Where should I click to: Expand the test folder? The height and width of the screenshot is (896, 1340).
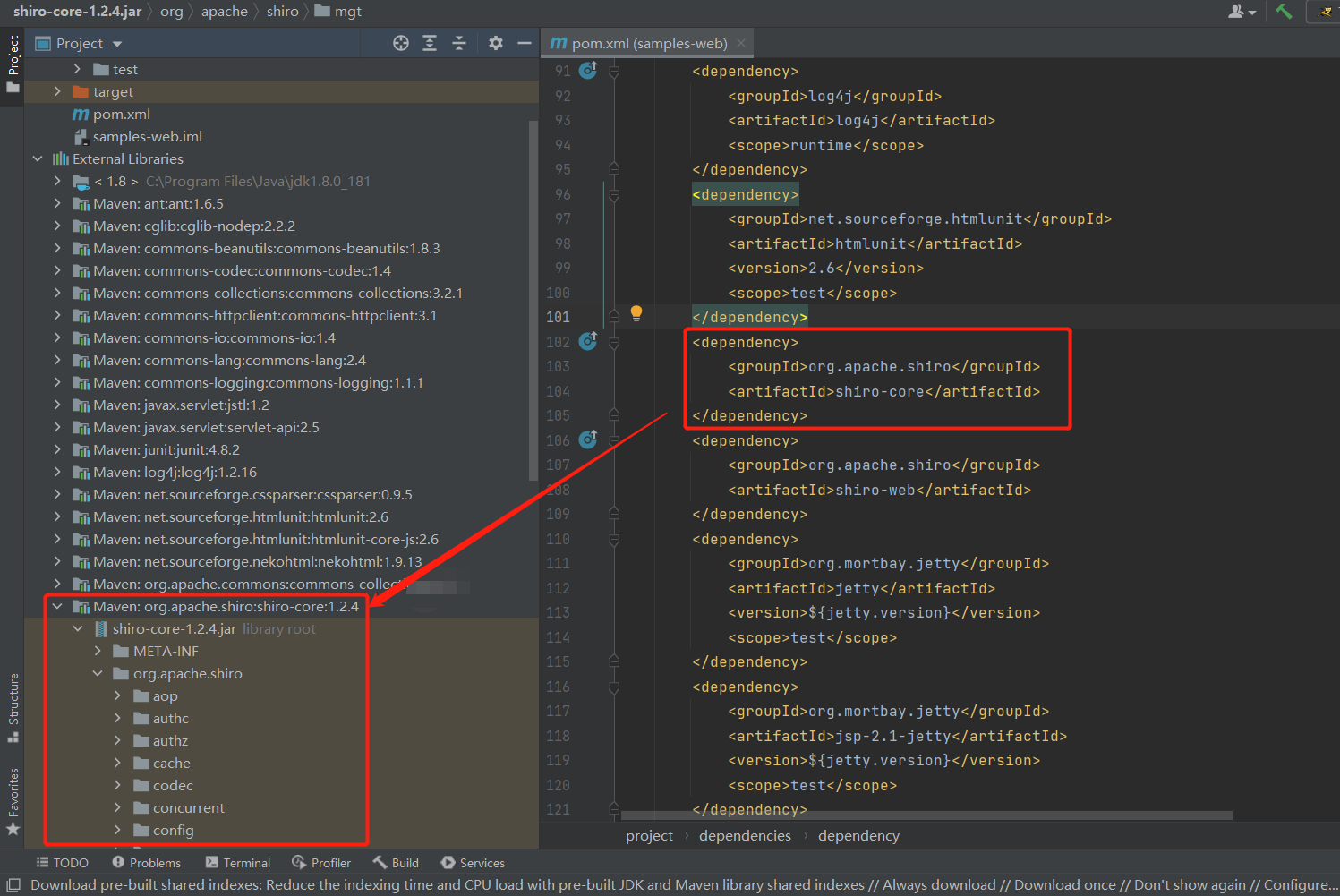pos(77,69)
